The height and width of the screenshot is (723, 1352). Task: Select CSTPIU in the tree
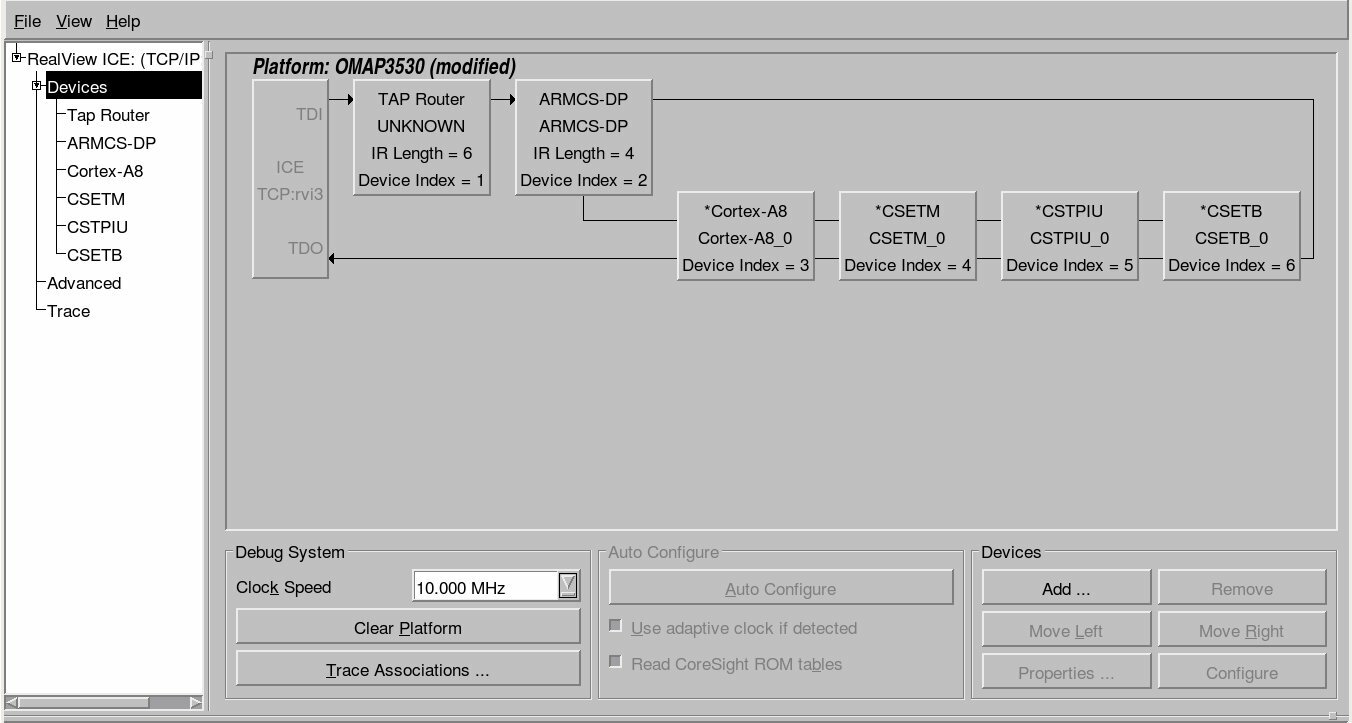[98, 227]
